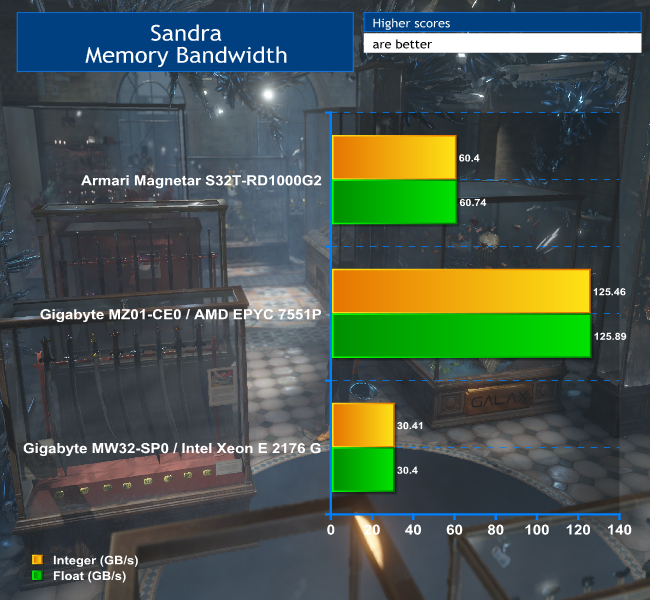Screen dimensions: 650x600
Task: Click the 'Higher scores' header box
Action: click(502, 22)
